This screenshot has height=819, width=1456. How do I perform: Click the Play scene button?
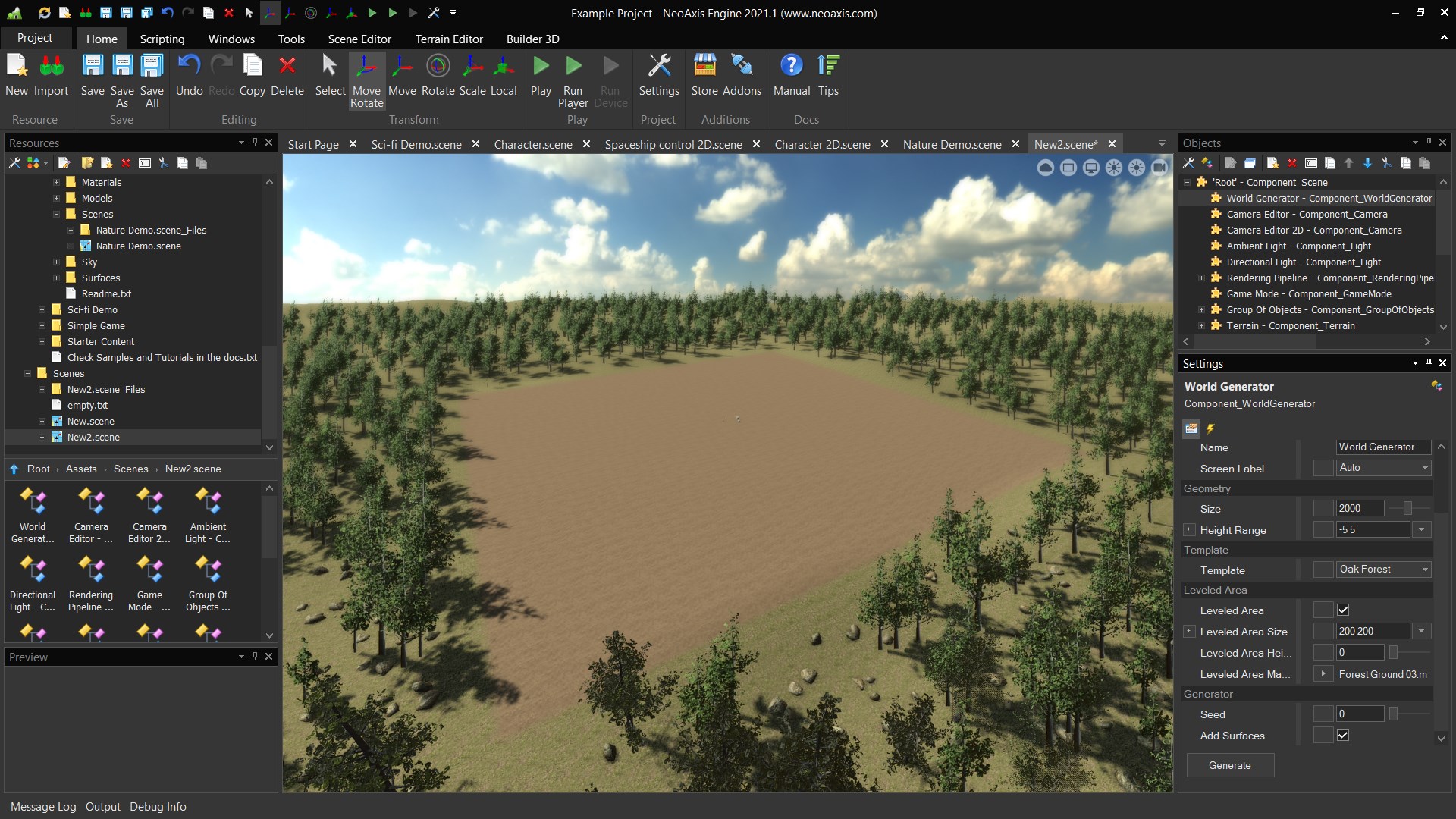[x=540, y=65]
